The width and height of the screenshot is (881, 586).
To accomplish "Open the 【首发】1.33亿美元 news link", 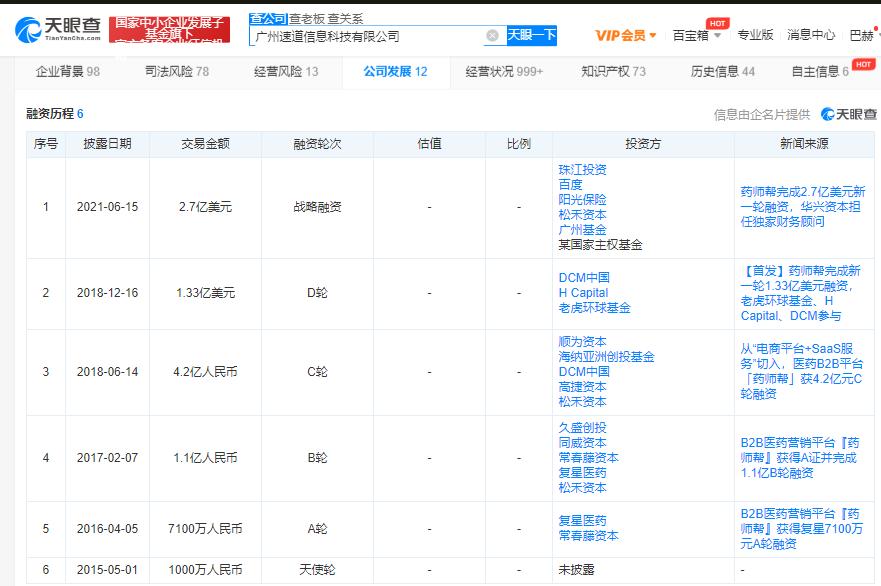I will click(800, 293).
